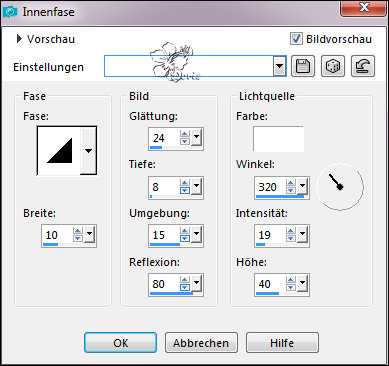
Task: Open the Intensität slider dropdown arrow
Action: 302,234
